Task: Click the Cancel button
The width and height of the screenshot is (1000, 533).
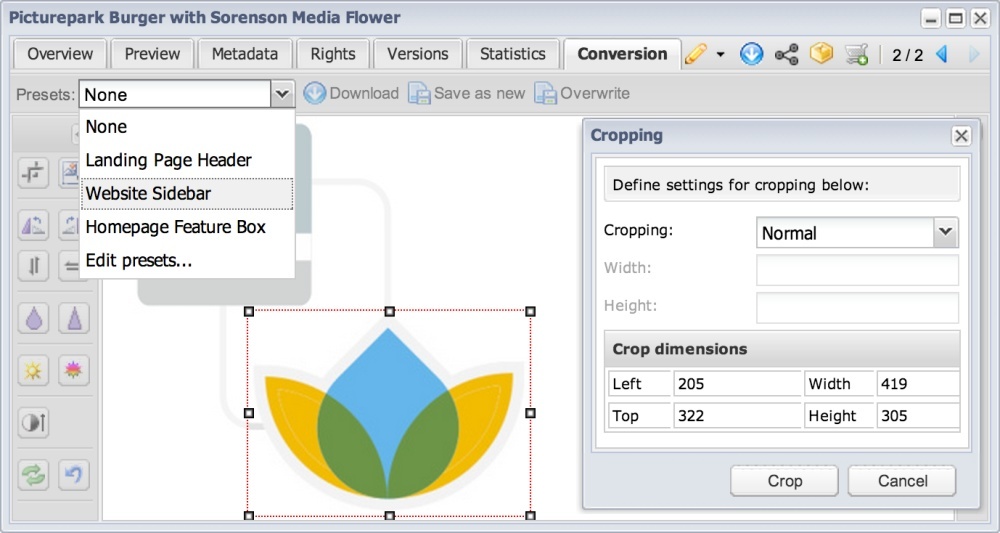Action: point(902,481)
